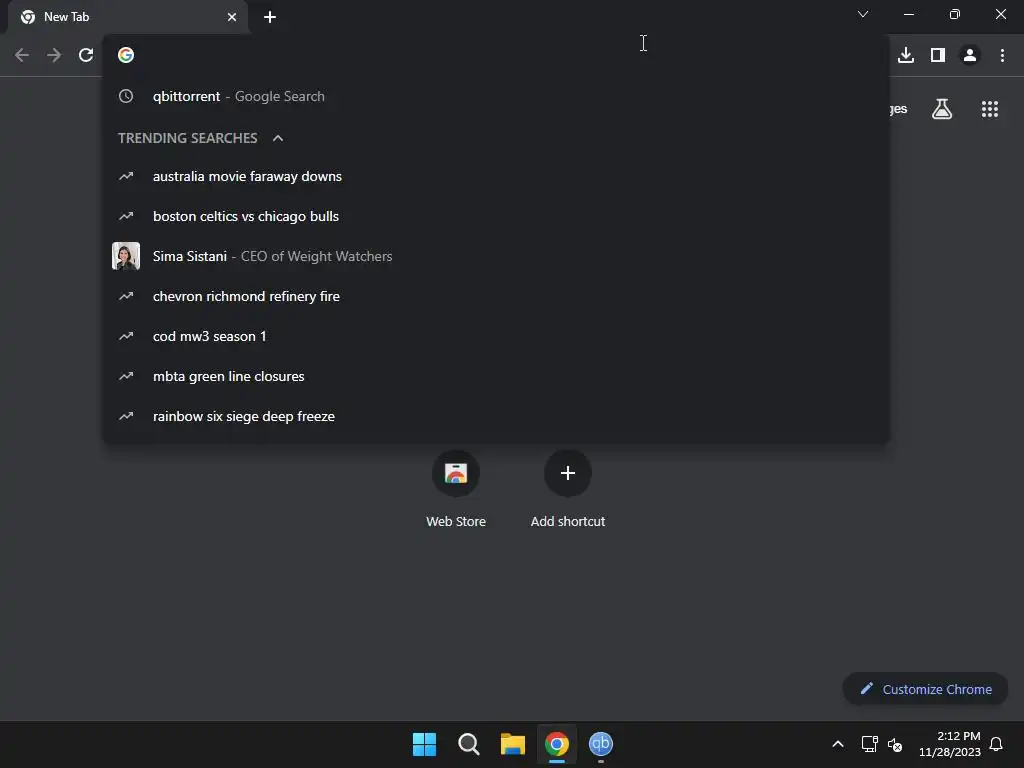Image resolution: width=1024 pixels, height=768 pixels.
Task: Open the profile avatar menu
Action: 970,55
